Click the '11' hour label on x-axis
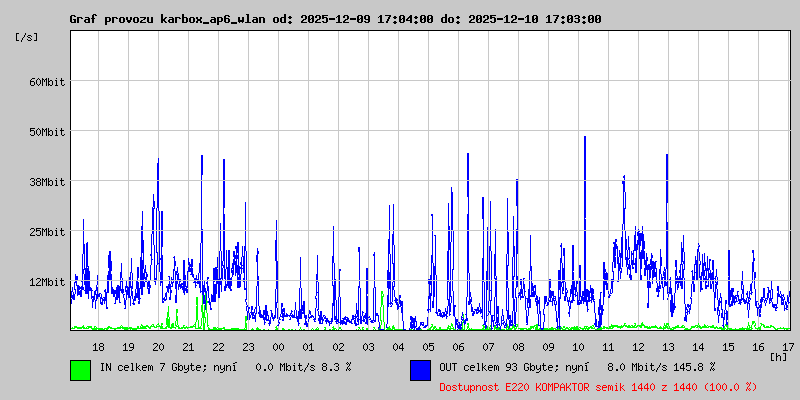Image resolution: width=800 pixels, height=400 pixels. (x=608, y=347)
